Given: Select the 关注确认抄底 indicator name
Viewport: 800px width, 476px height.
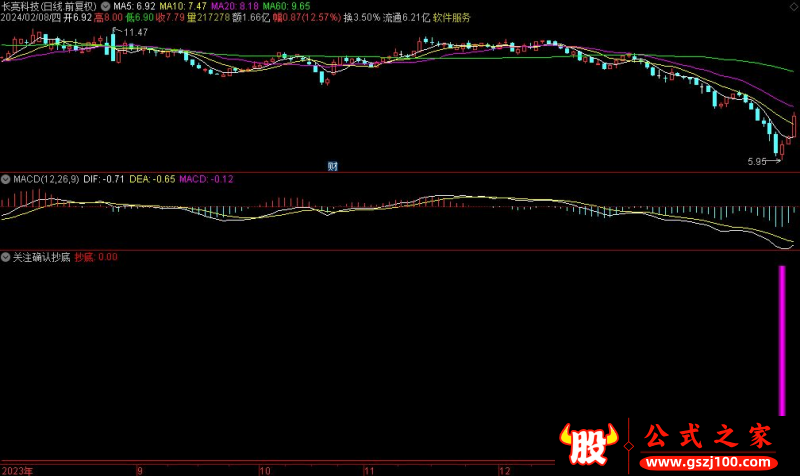Looking at the screenshot, I should [40, 257].
